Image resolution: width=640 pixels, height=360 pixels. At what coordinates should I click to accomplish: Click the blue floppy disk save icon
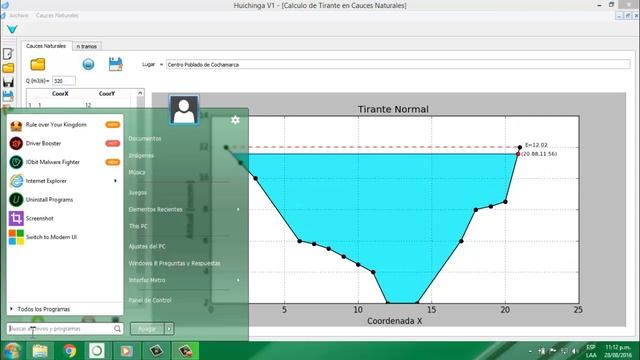(116, 64)
